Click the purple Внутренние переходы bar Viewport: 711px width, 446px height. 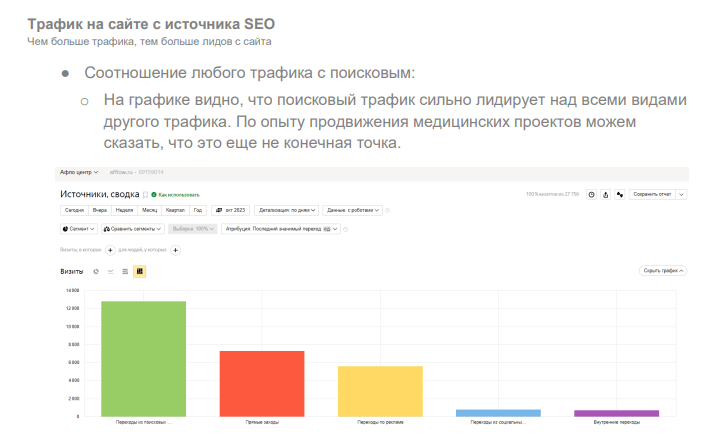(x=617, y=413)
